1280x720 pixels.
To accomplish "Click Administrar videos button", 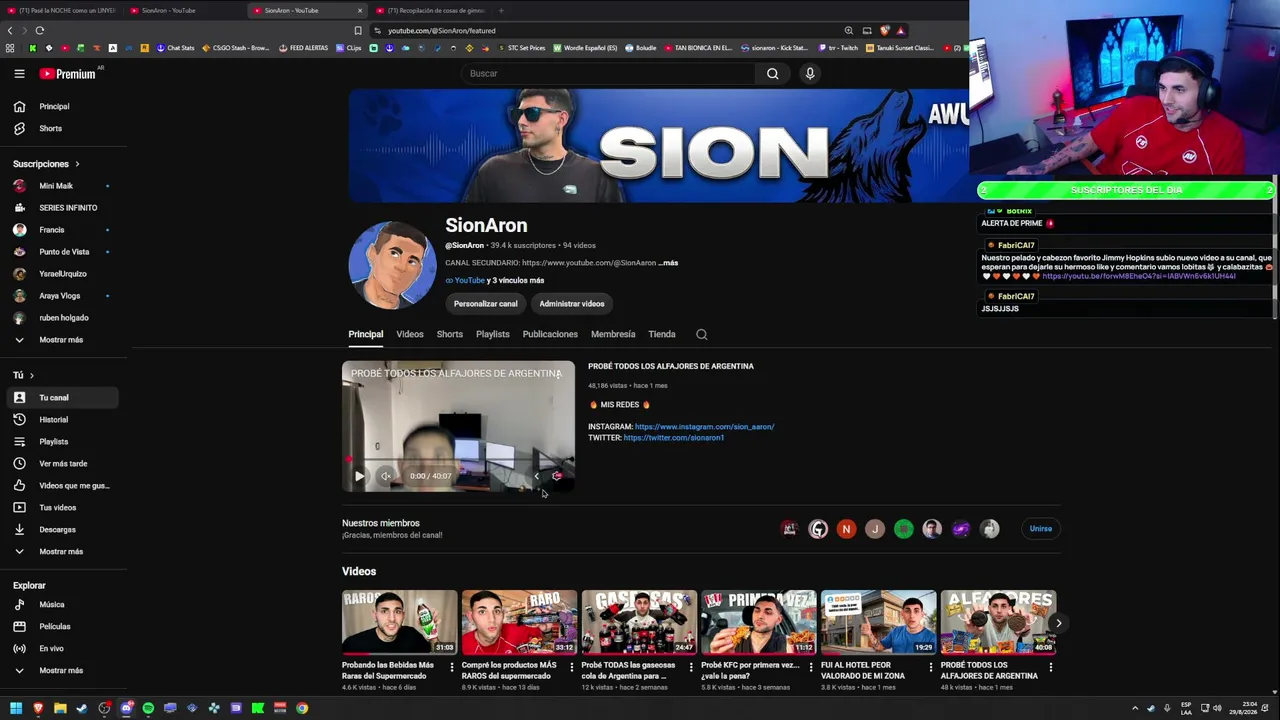I will pyautogui.click(x=572, y=304).
